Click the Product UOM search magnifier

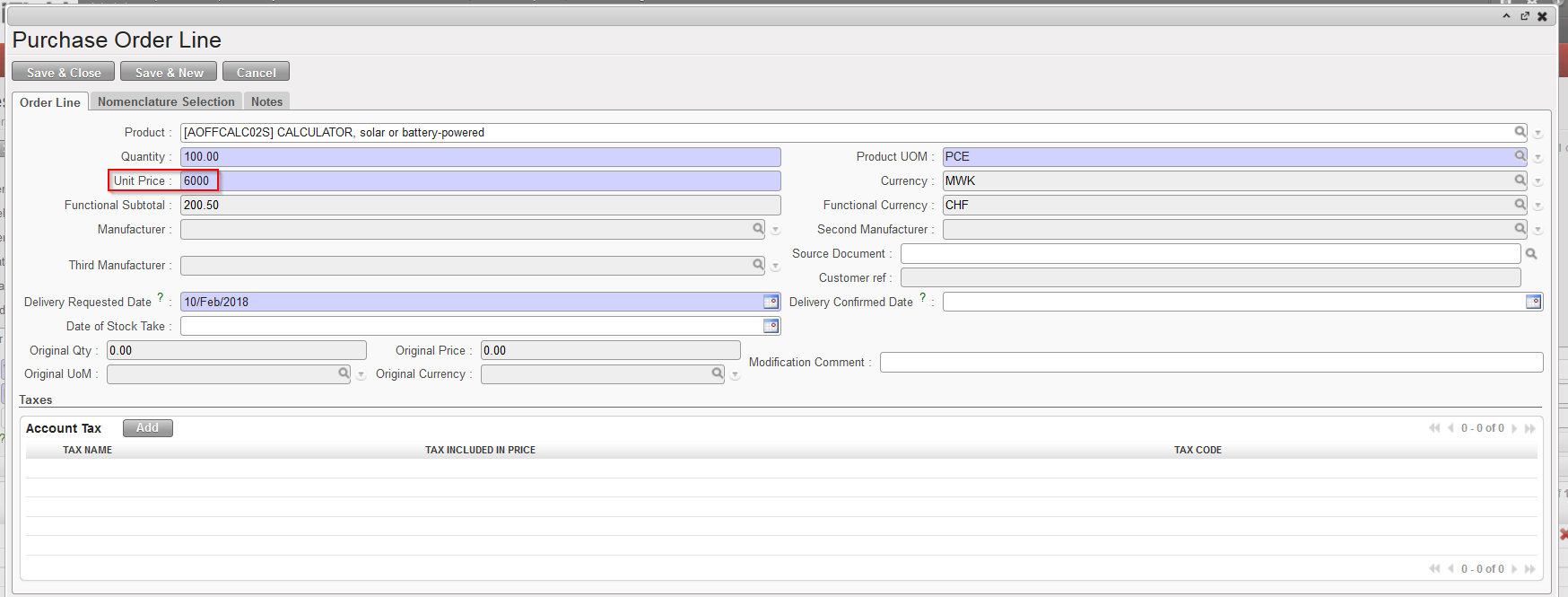tap(1520, 156)
